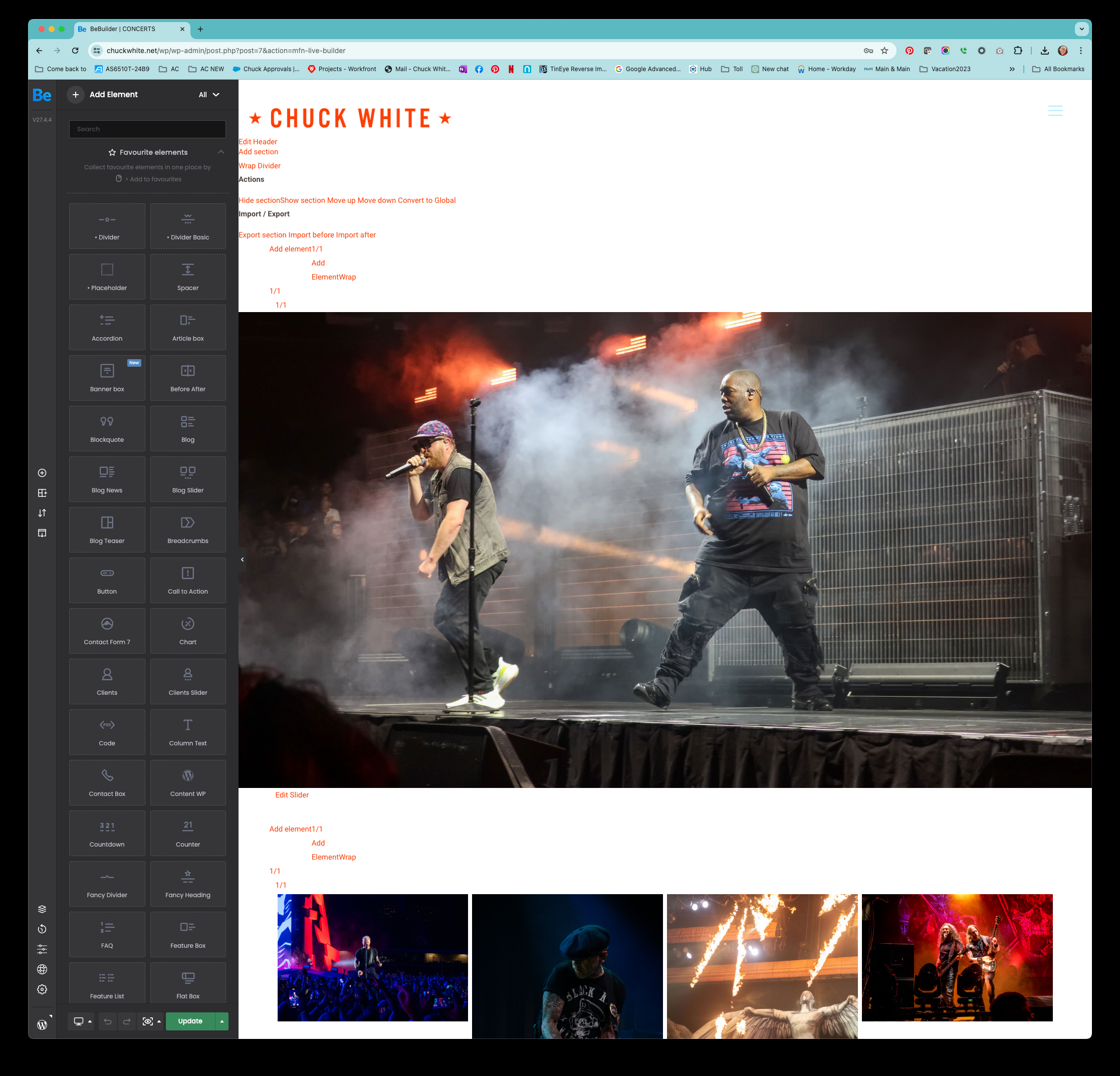Add the Countdown element

107,833
